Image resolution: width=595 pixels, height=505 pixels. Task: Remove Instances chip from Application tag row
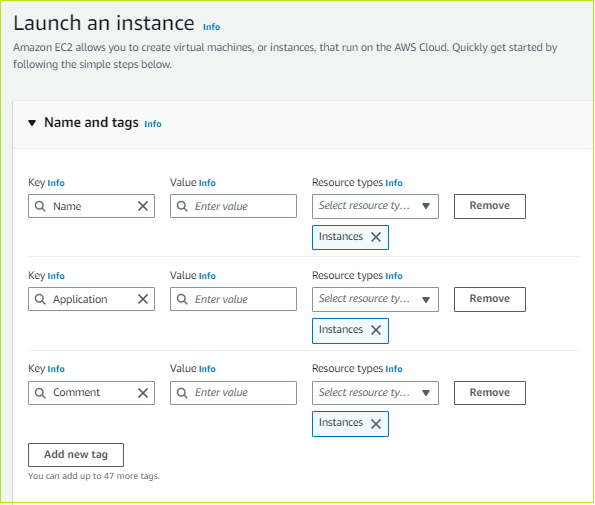[x=376, y=330]
